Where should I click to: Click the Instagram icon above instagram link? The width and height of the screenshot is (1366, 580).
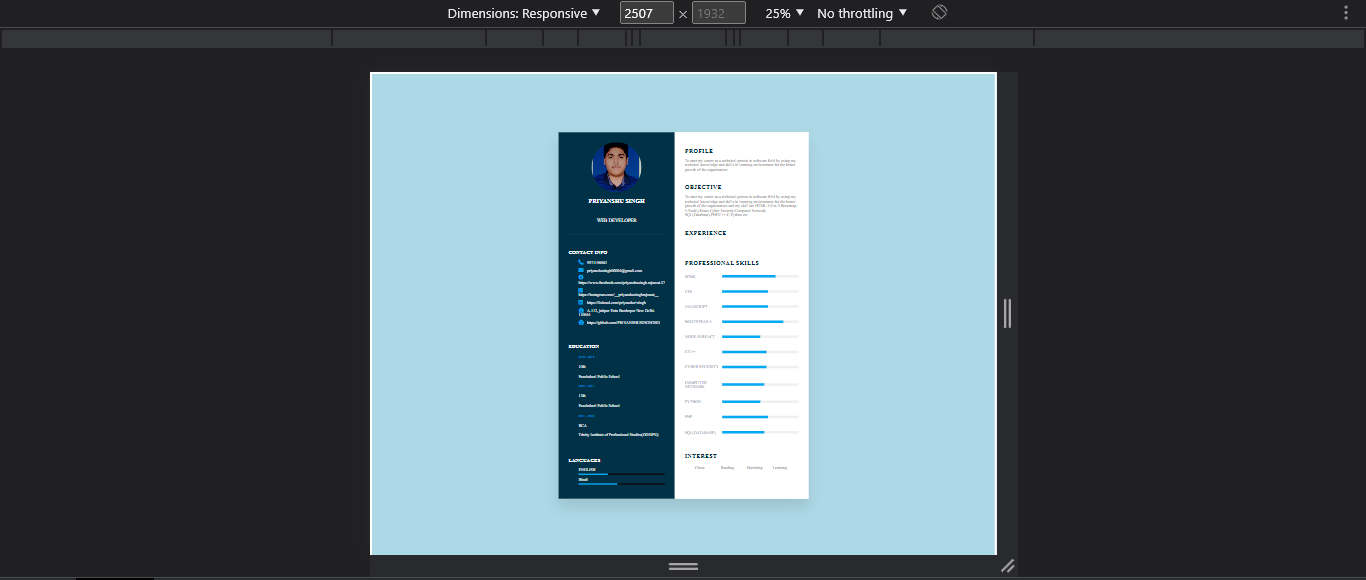click(x=580, y=290)
